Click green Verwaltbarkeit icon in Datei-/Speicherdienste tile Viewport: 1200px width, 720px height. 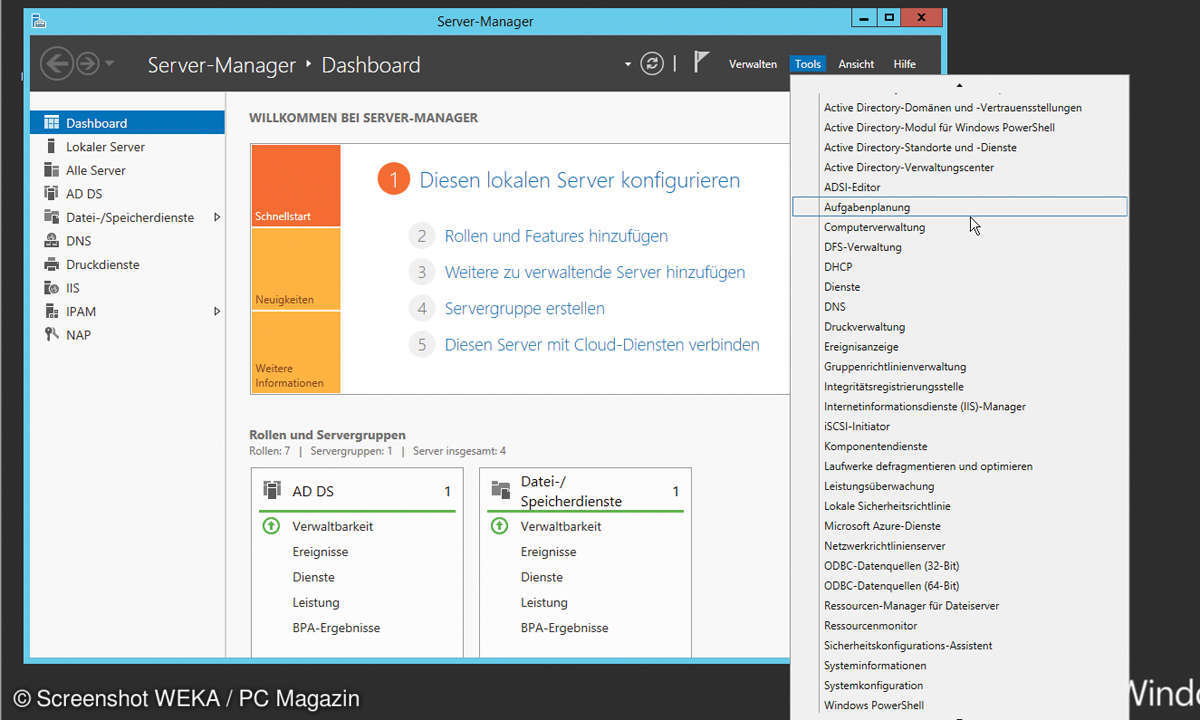499,526
